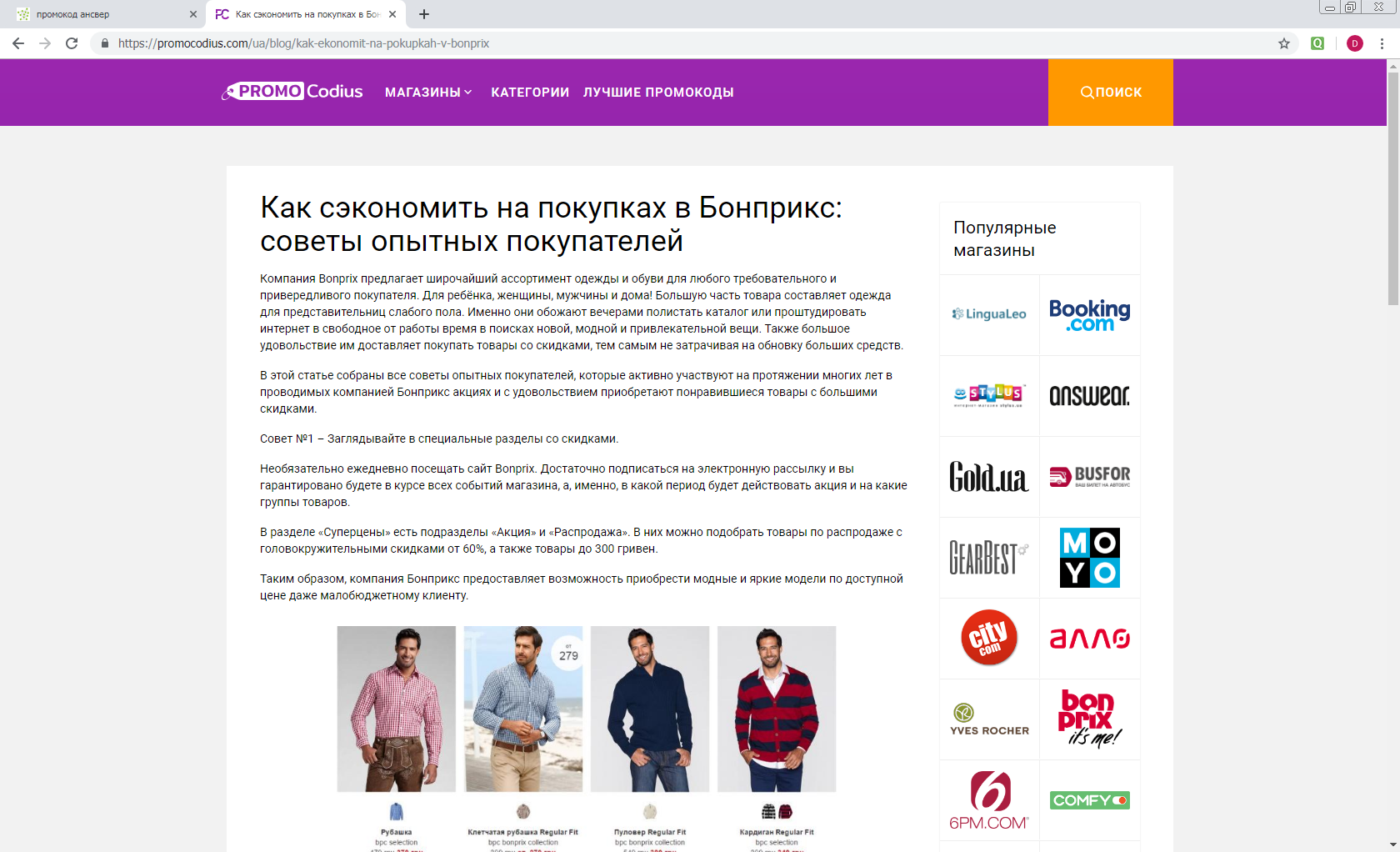This screenshot has height=852, width=1400.
Task: Open BUSFOR store logo
Action: (x=1089, y=476)
